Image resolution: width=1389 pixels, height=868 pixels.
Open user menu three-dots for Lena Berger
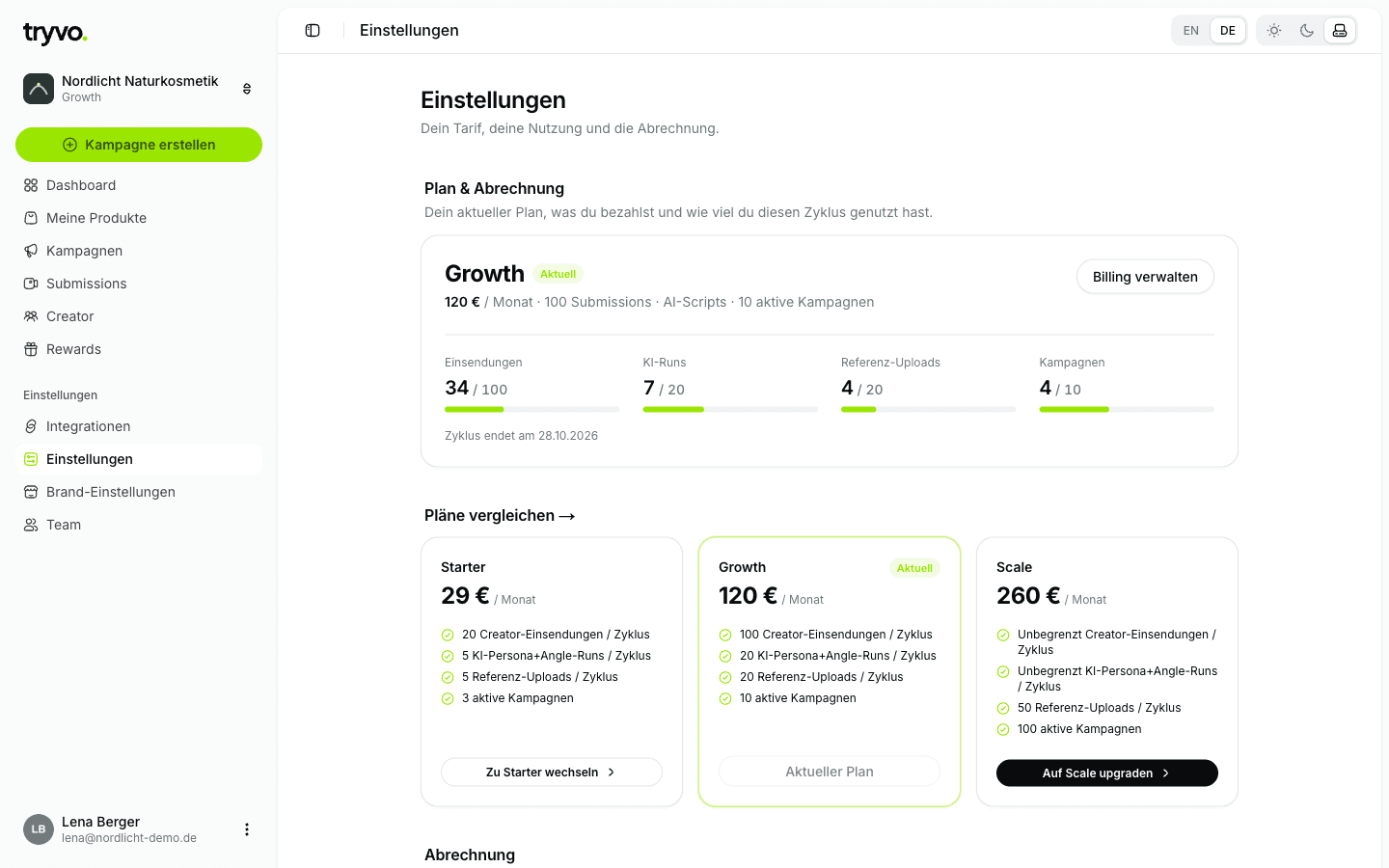pos(247,829)
